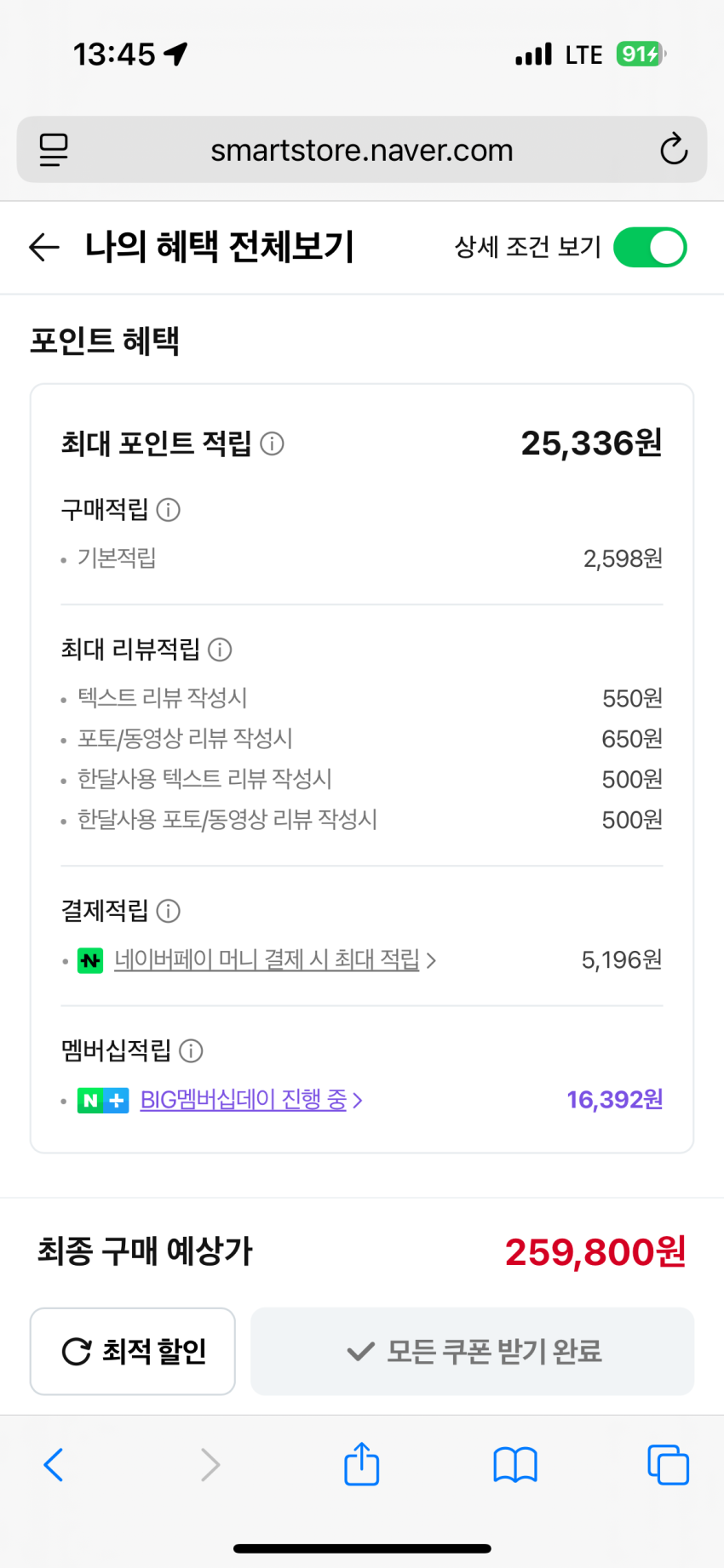Open the Safari tabs overview icon

click(x=668, y=1465)
